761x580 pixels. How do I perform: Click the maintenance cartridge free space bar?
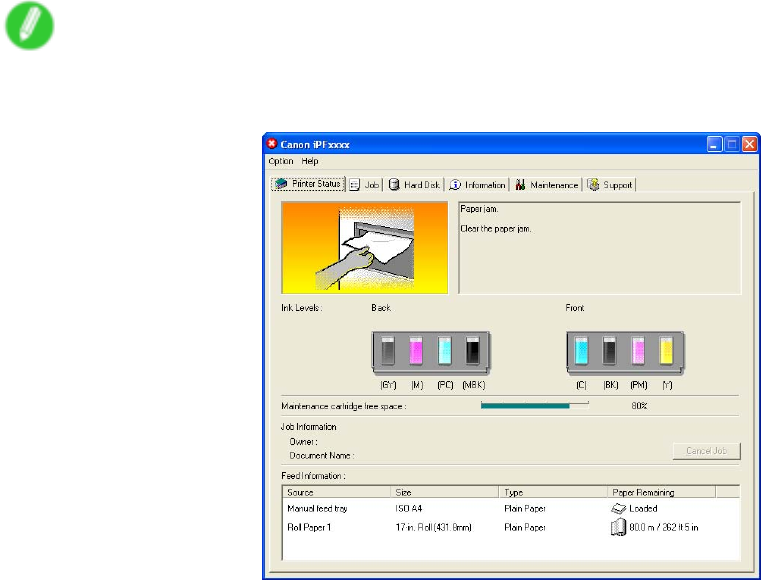(534, 406)
